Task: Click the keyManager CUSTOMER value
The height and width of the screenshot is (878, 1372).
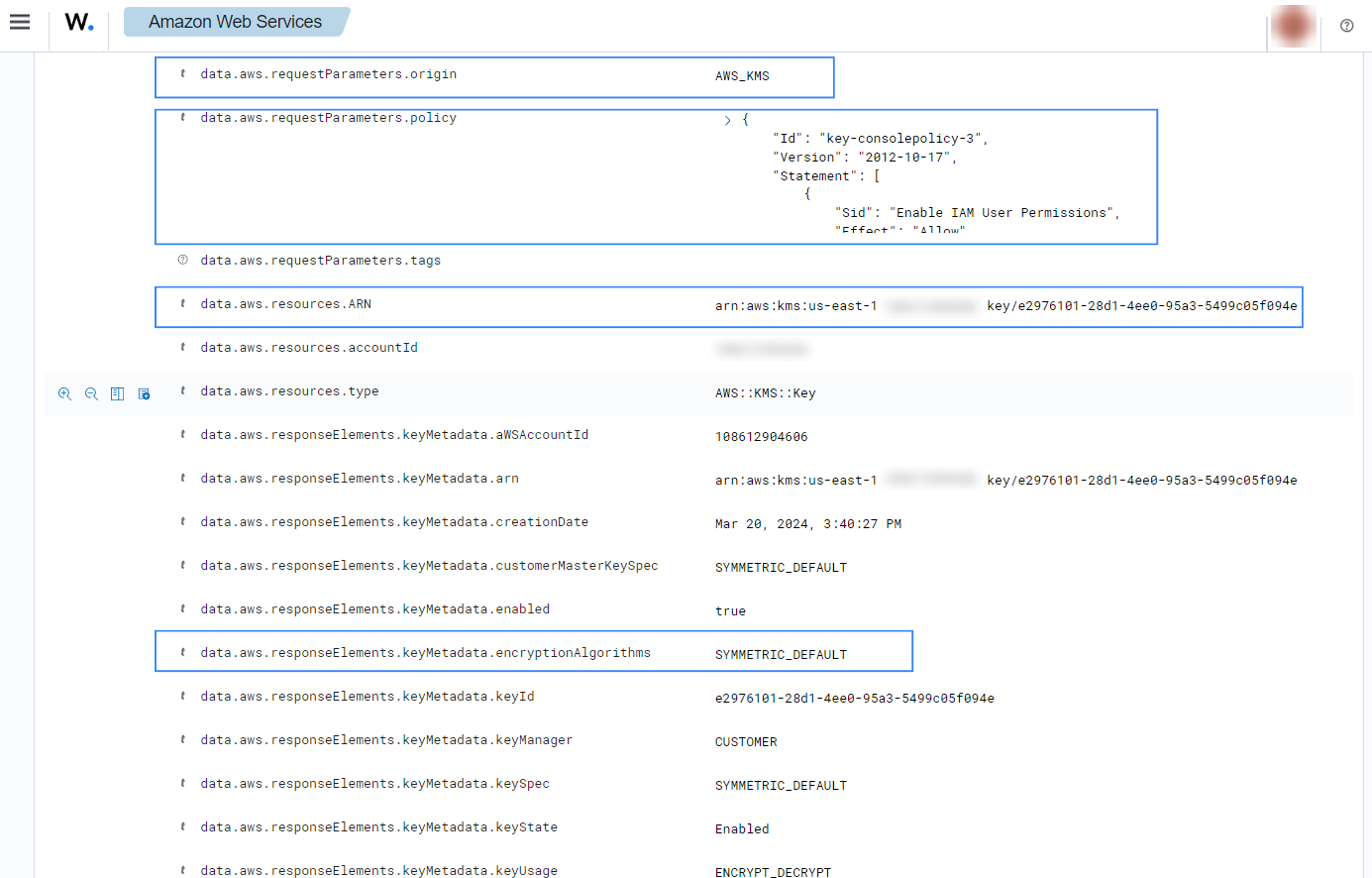Action: 746,742
